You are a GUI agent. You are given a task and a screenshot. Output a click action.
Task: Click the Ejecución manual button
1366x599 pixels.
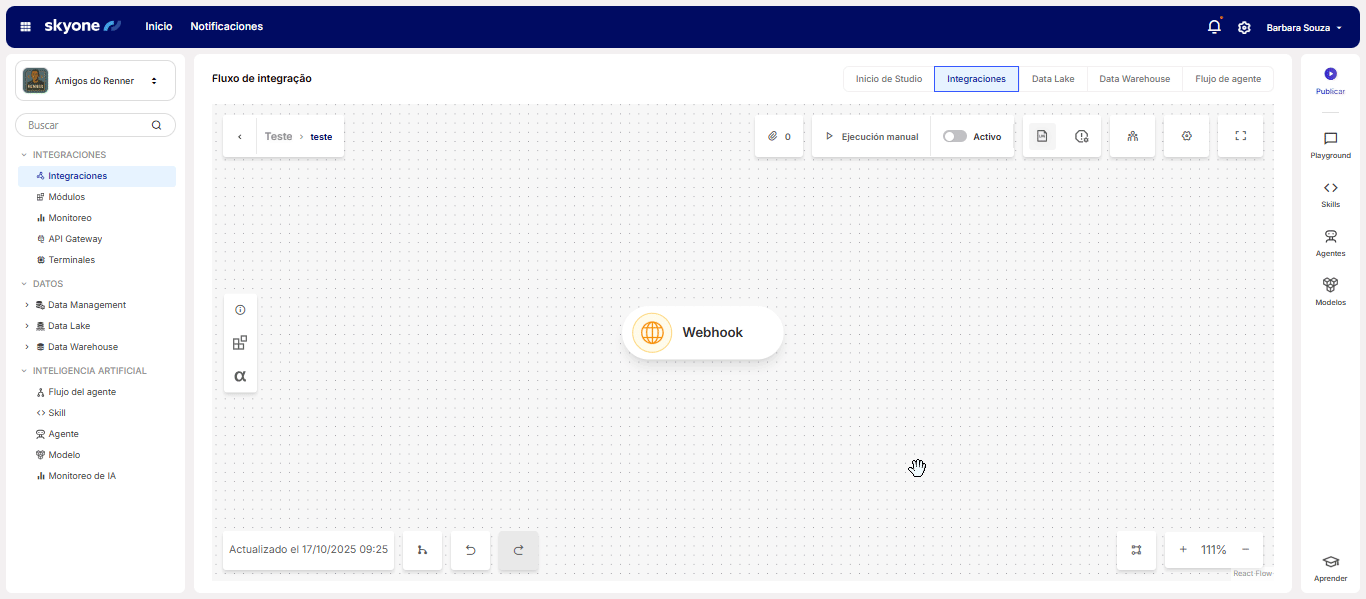[871, 136]
